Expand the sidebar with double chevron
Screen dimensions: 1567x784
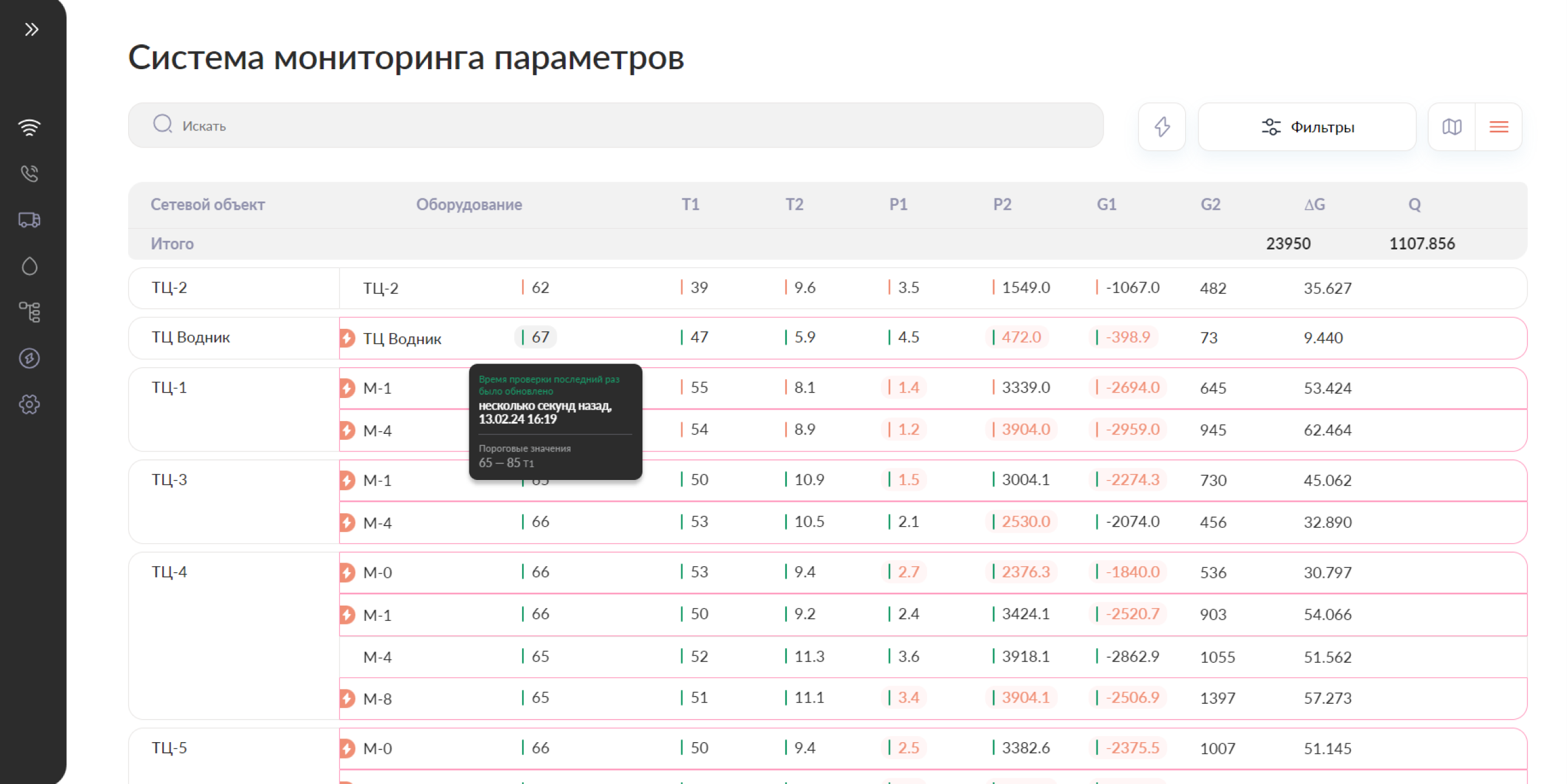pyautogui.click(x=32, y=29)
